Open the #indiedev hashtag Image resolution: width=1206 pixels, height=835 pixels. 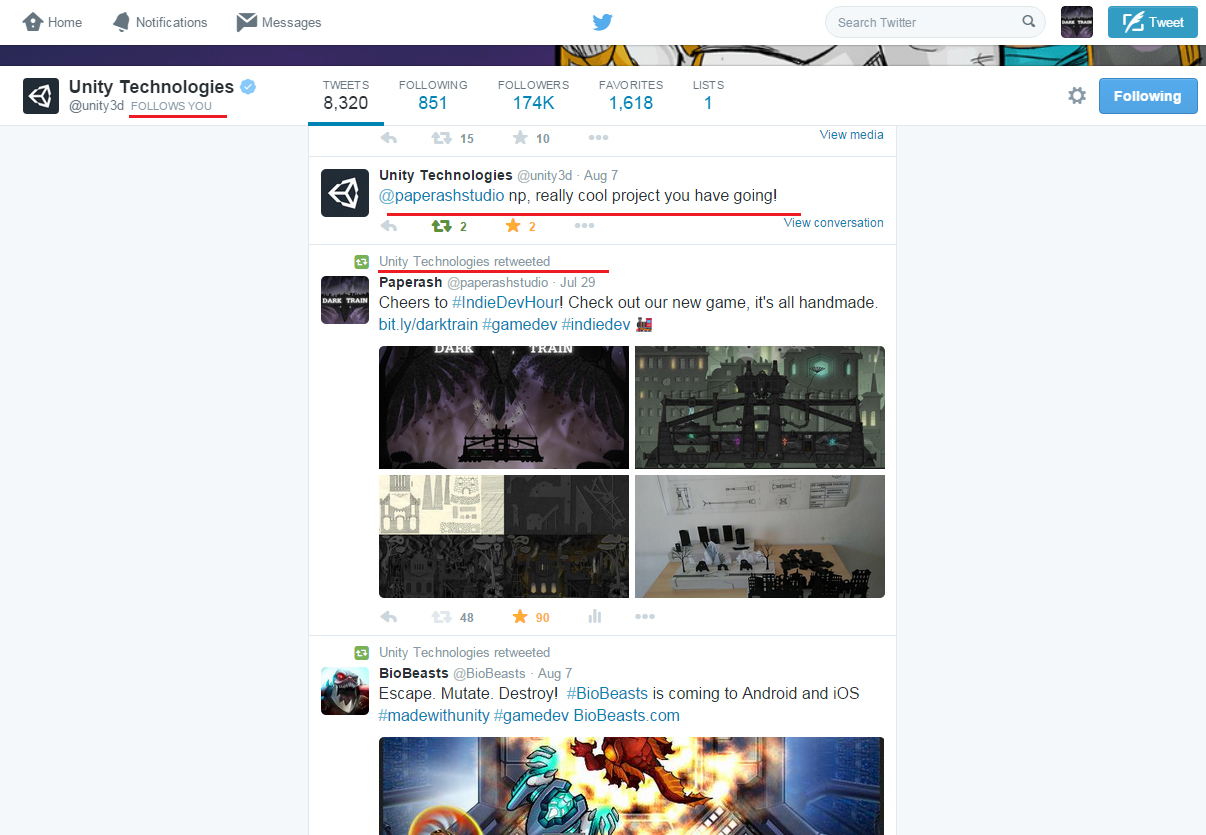coord(596,325)
